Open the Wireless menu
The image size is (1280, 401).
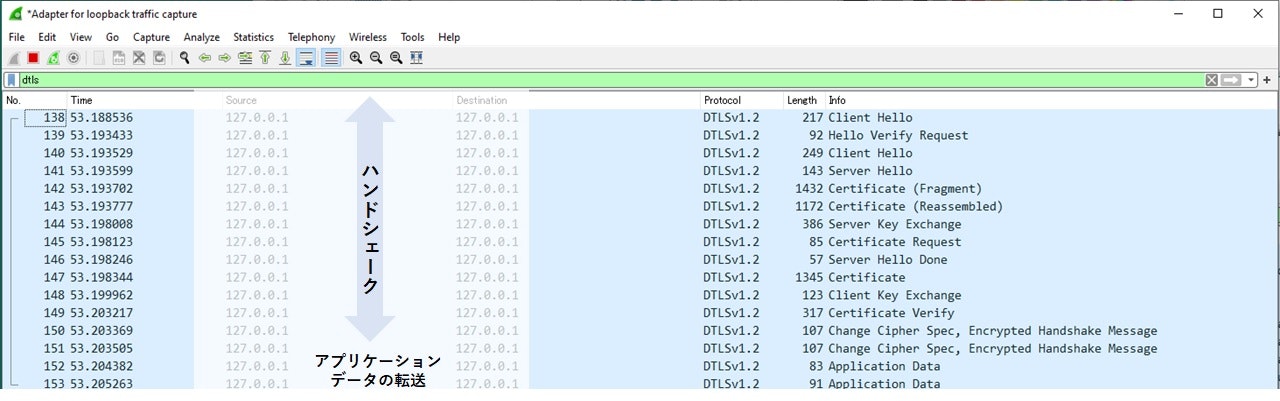[x=368, y=37]
